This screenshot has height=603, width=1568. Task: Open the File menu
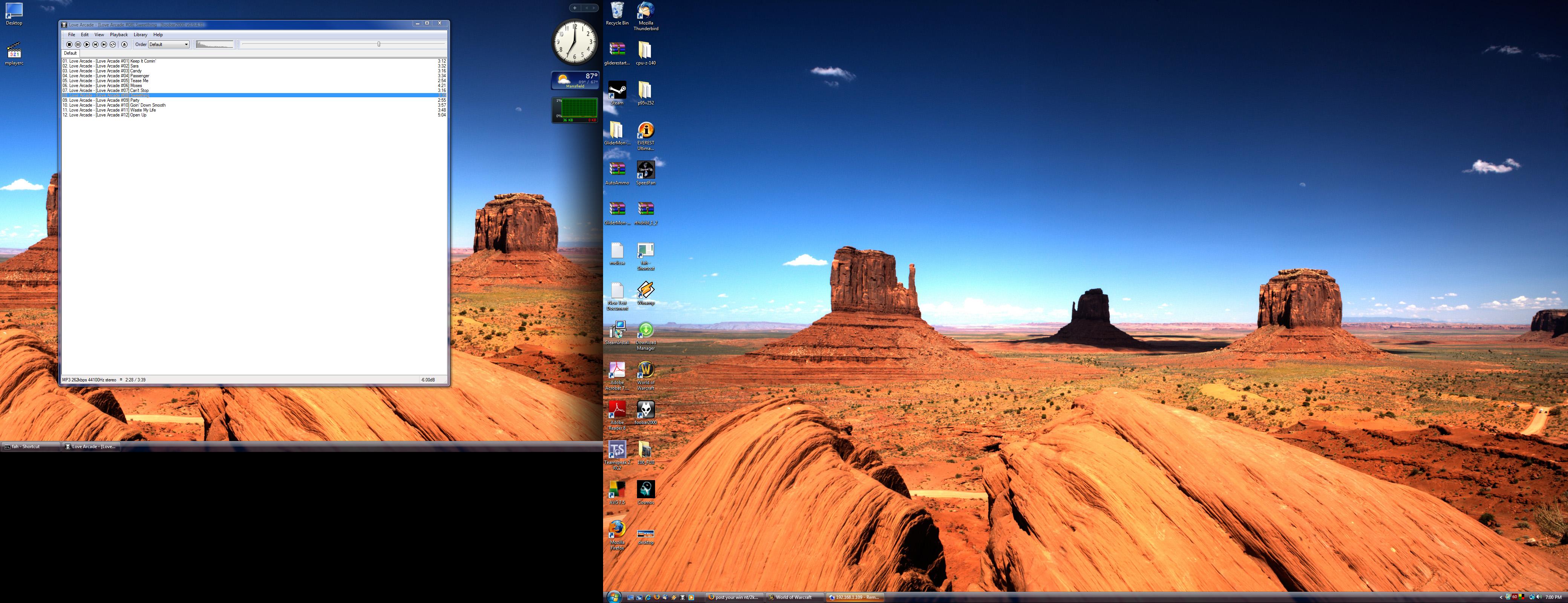71,35
